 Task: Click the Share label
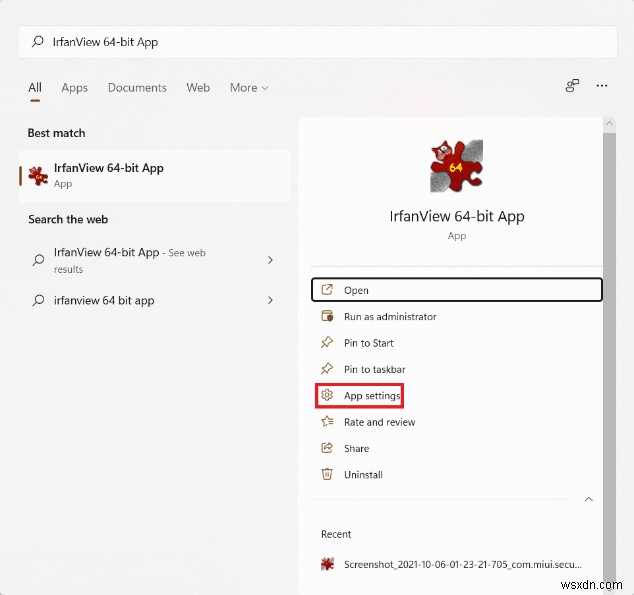point(356,448)
